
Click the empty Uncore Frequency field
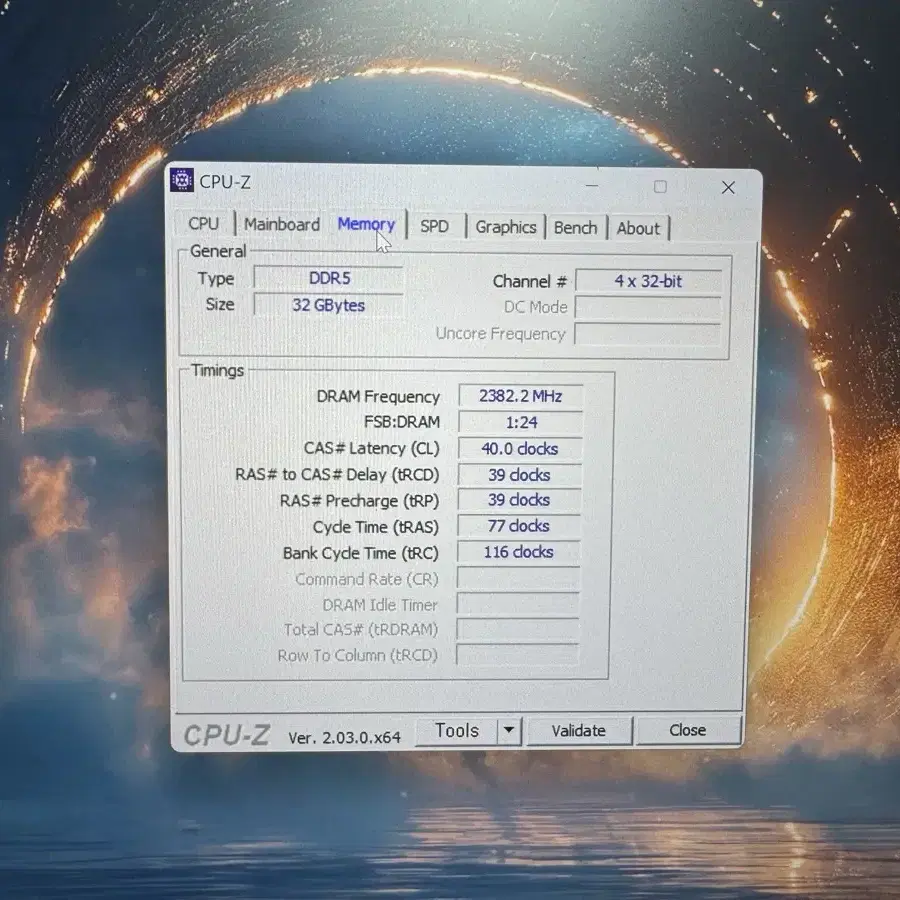647,334
